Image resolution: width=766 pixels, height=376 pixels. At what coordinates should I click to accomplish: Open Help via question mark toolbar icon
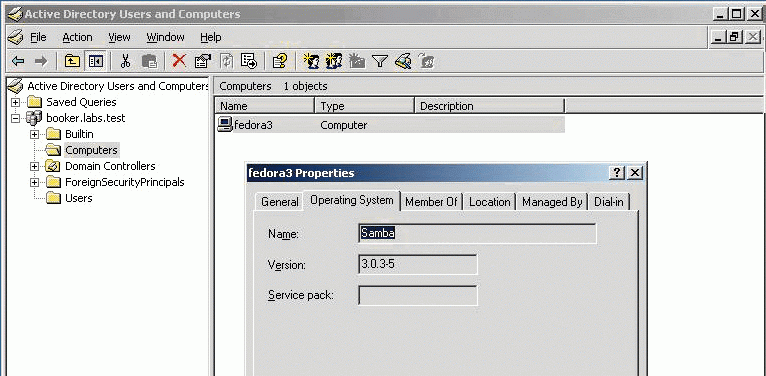[x=279, y=61]
